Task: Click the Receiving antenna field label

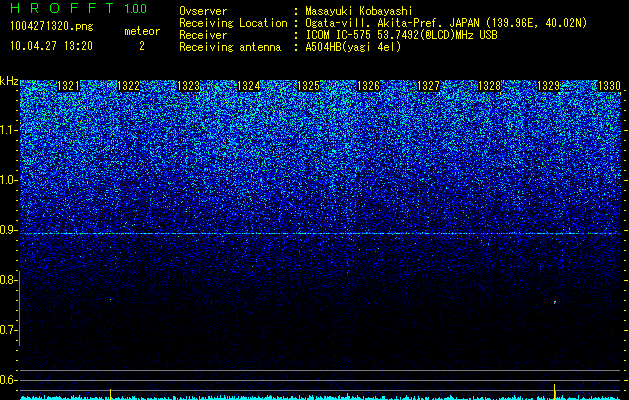Action: pyautogui.click(x=230, y=47)
